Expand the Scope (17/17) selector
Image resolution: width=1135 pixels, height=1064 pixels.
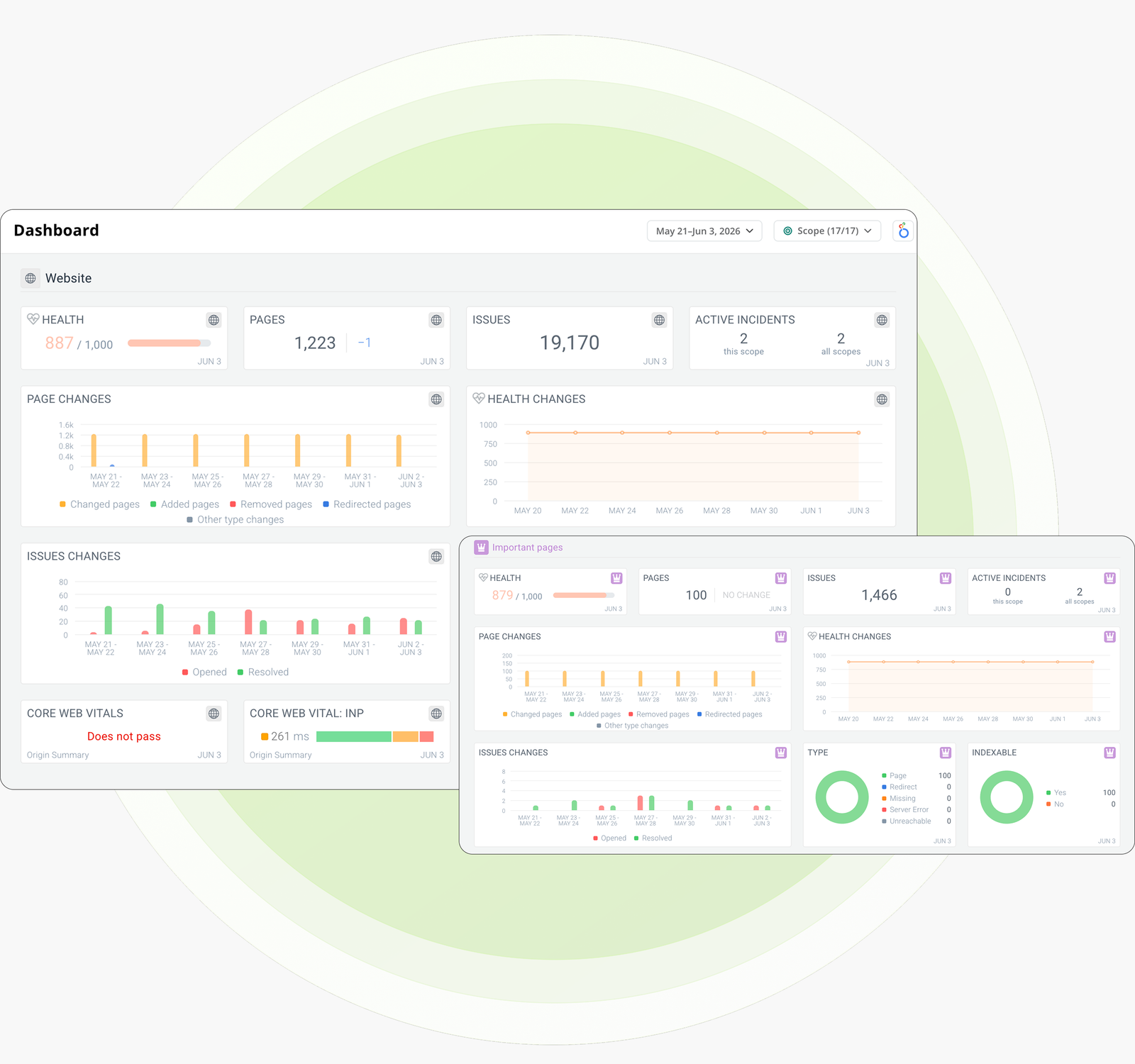coord(827,231)
